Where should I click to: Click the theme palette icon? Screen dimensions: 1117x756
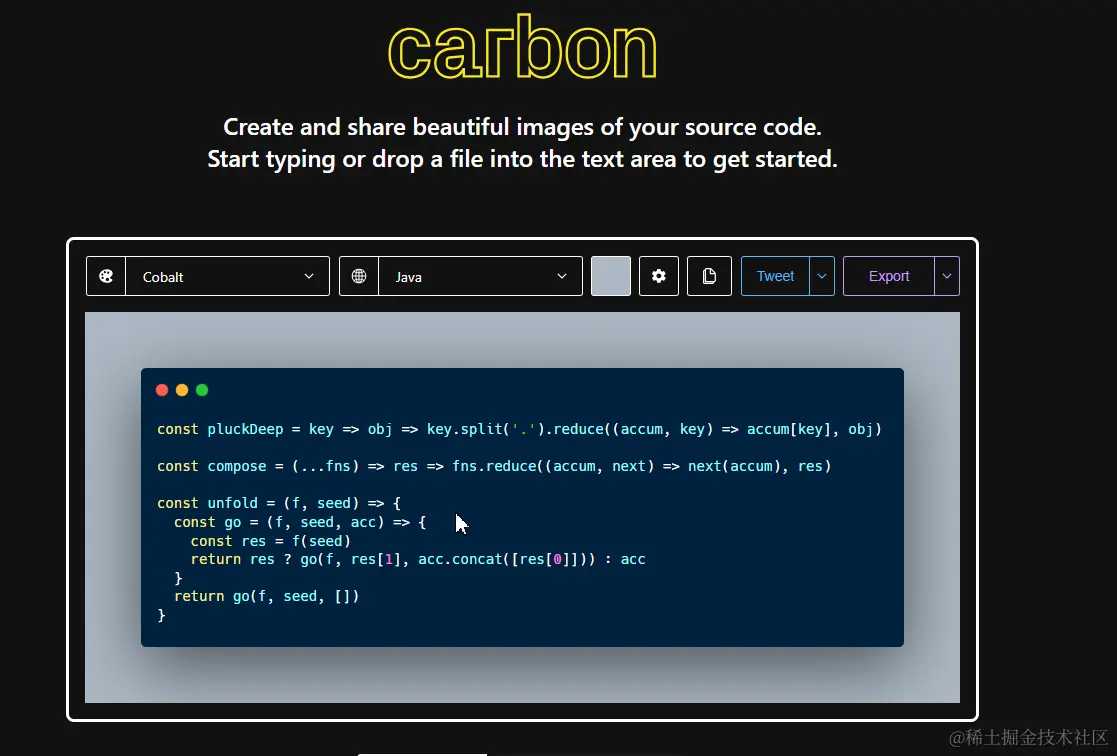106,276
